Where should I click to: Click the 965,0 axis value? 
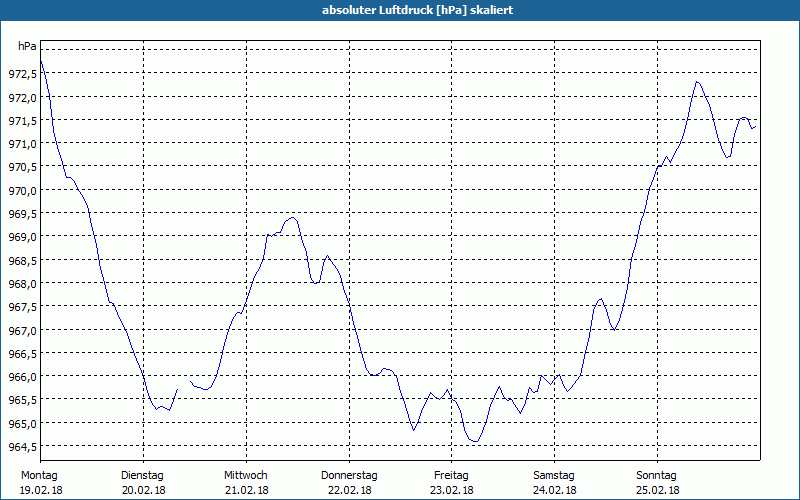(23, 423)
